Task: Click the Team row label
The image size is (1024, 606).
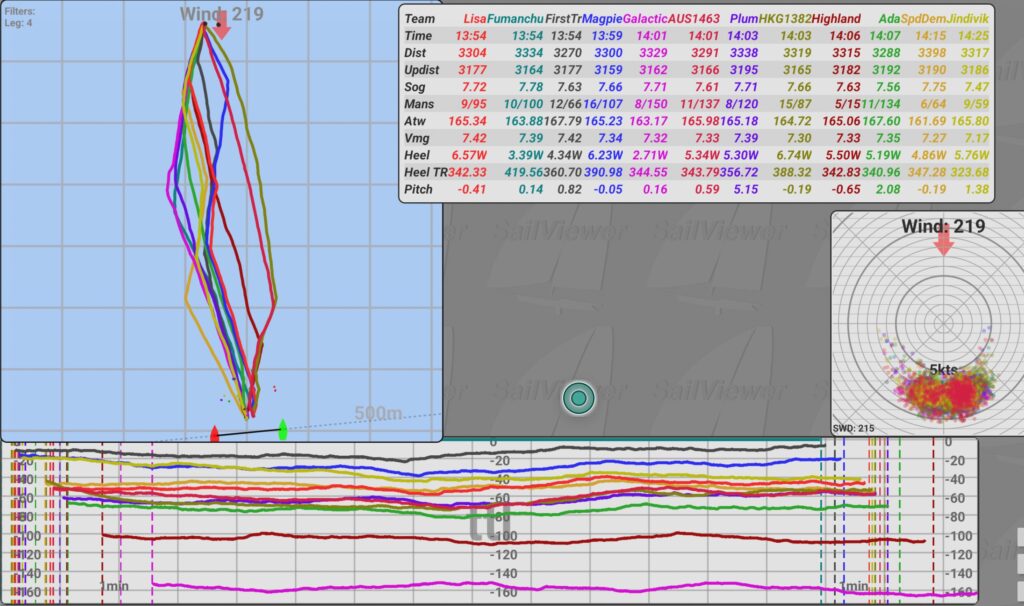Action: pos(419,19)
